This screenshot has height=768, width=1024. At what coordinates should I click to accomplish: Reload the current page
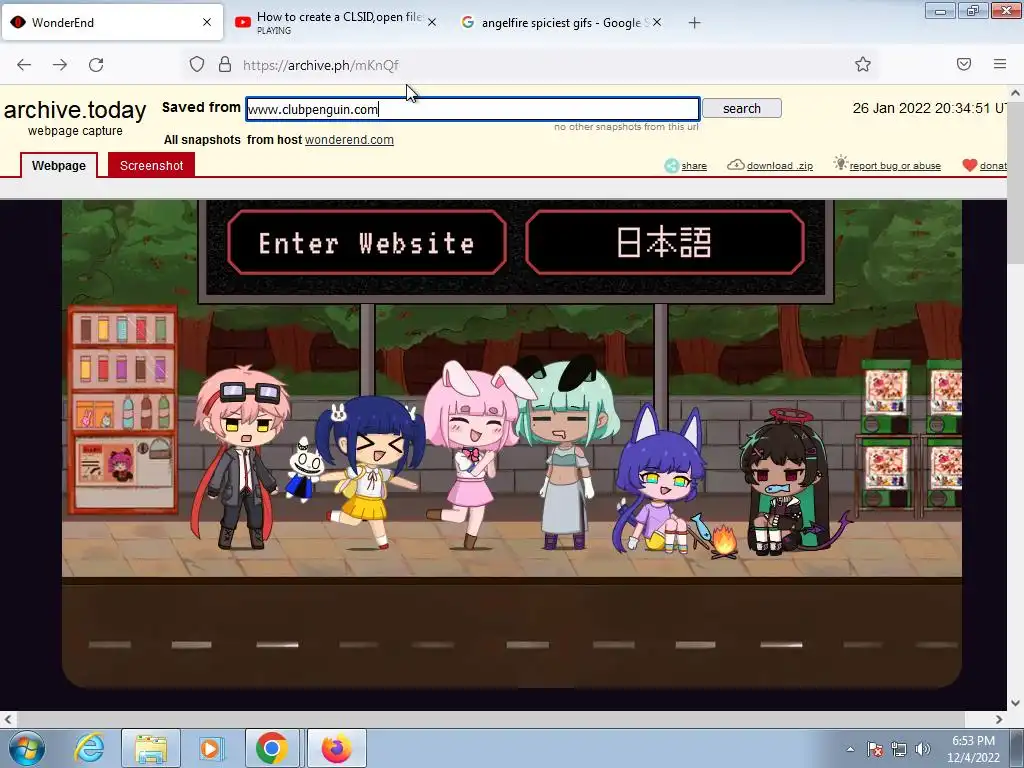coord(96,65)
